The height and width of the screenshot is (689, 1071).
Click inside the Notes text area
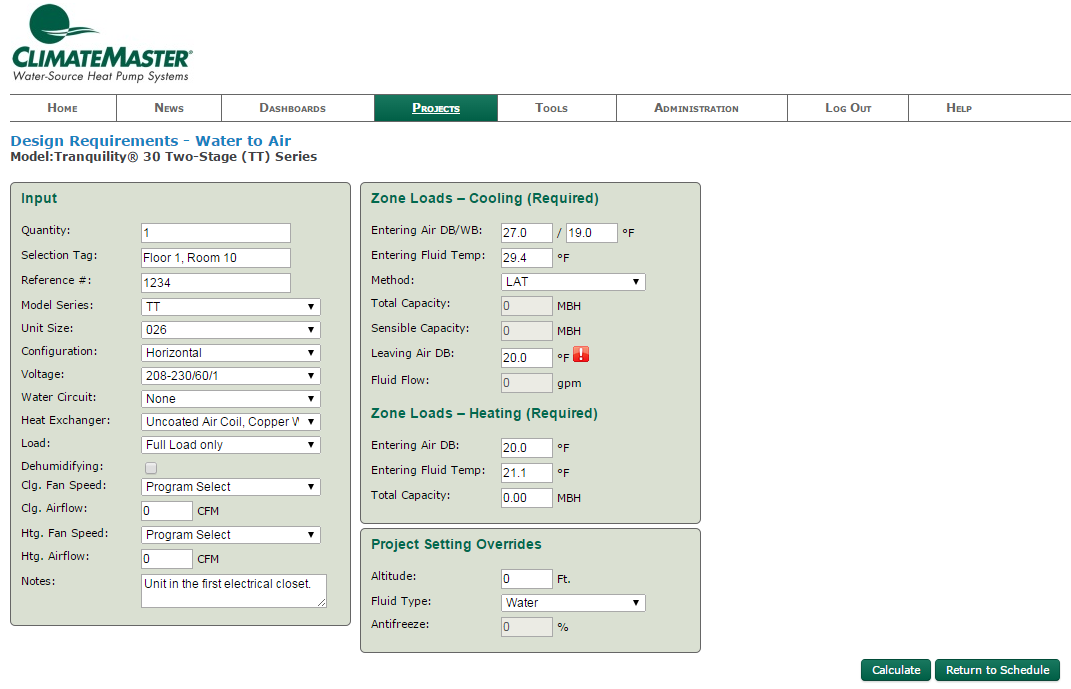(x=234, y=591)
